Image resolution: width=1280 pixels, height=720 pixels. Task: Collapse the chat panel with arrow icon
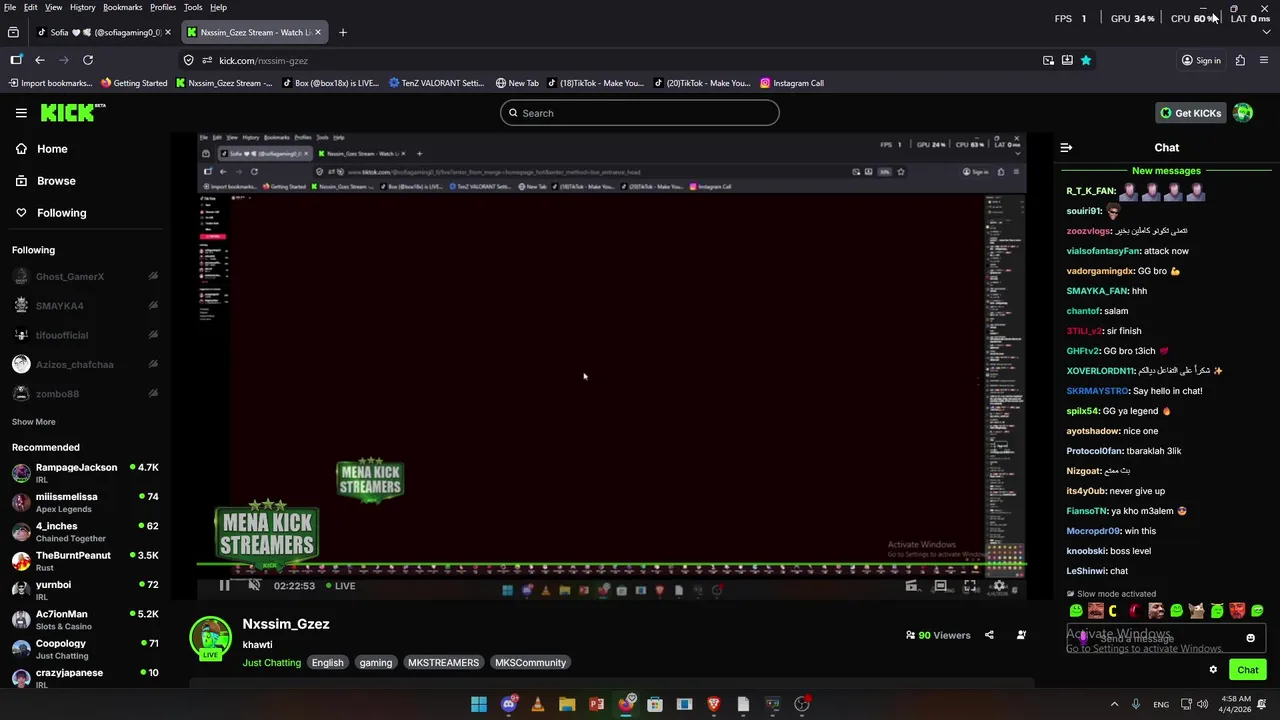pyautogui.click(x=1066, y=147)
